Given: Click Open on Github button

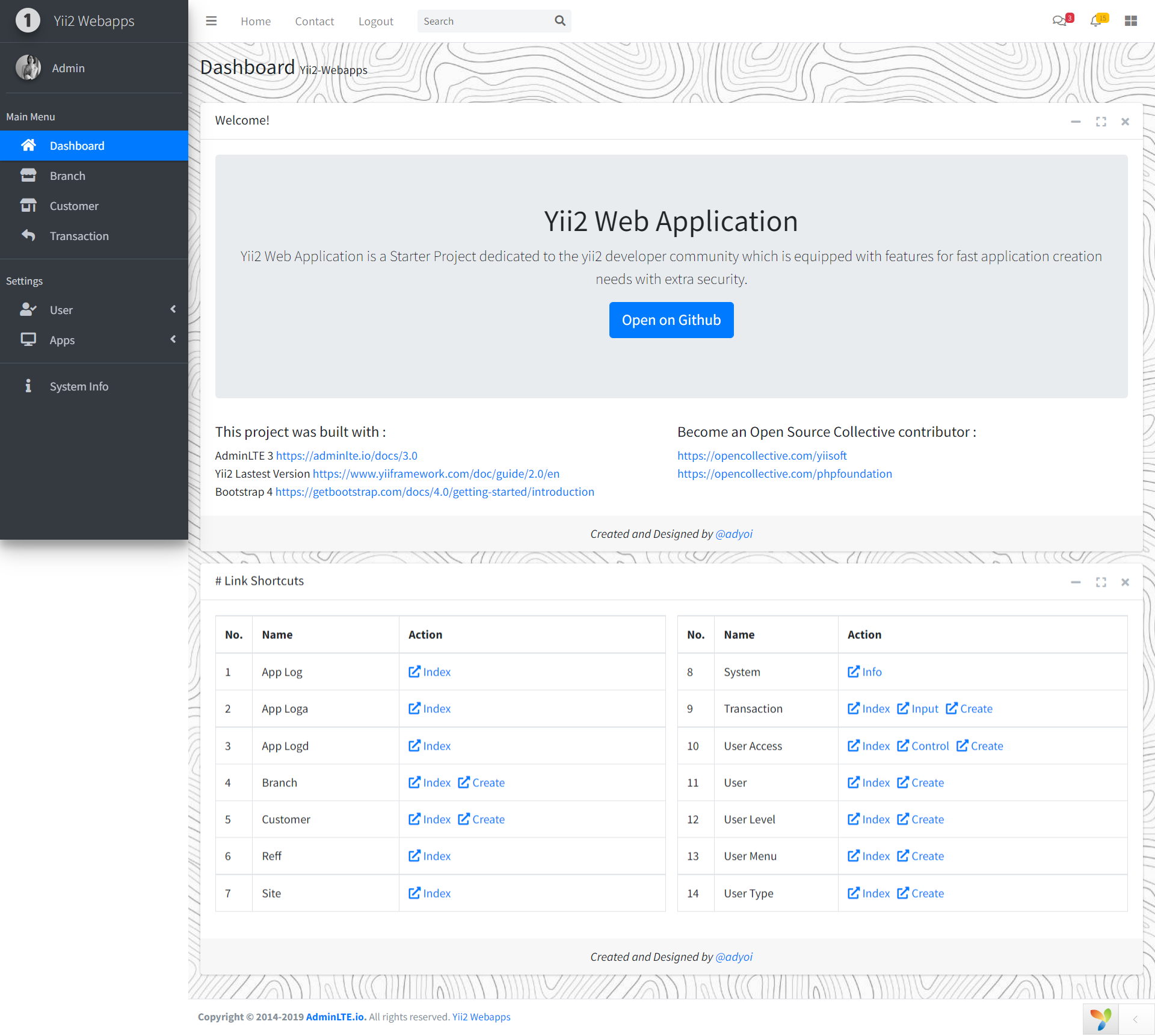Looking at the screenshot, I should pyautogui.click(x=670, y=320).
